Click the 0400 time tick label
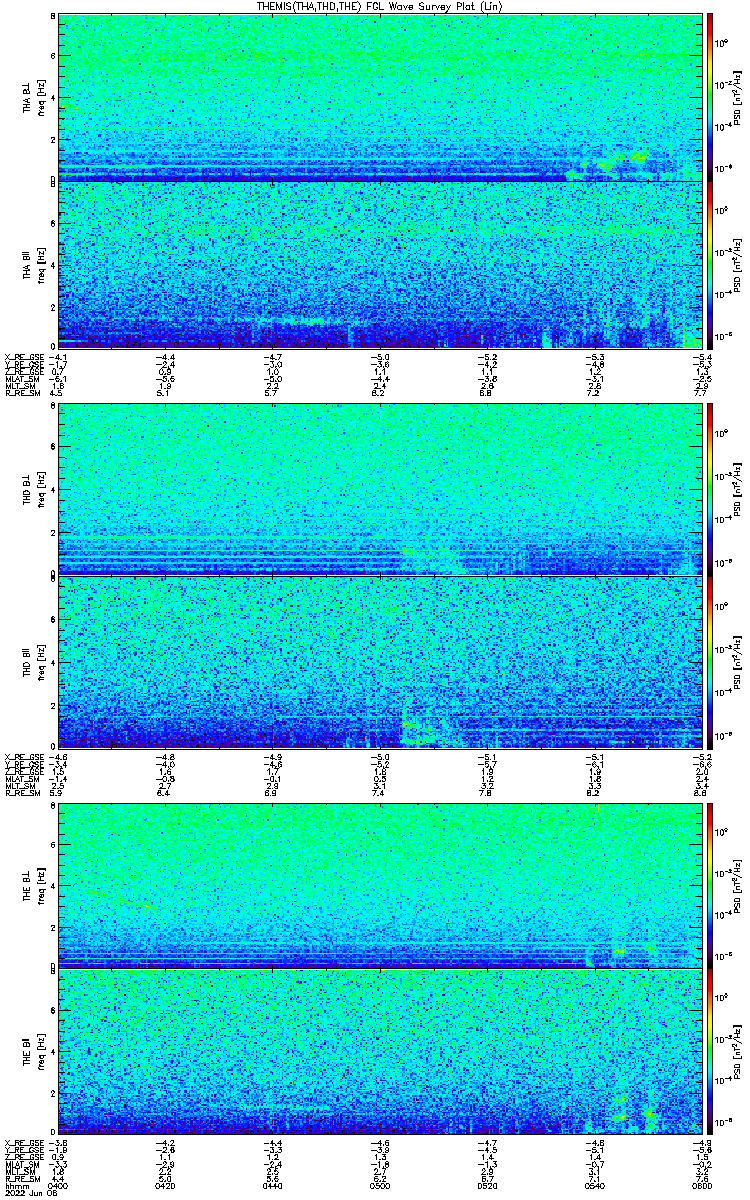 [x=59, y=1185]
